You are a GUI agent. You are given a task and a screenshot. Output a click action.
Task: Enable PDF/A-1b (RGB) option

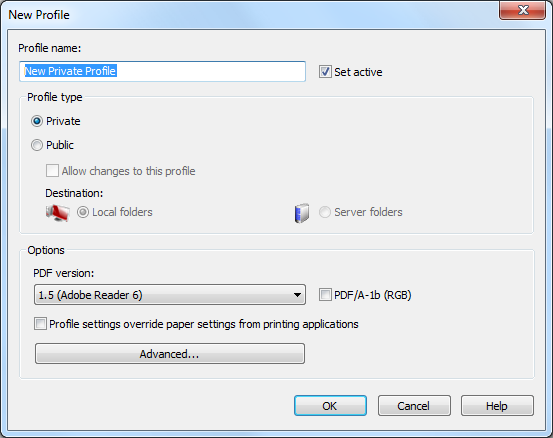click(325, 294)
